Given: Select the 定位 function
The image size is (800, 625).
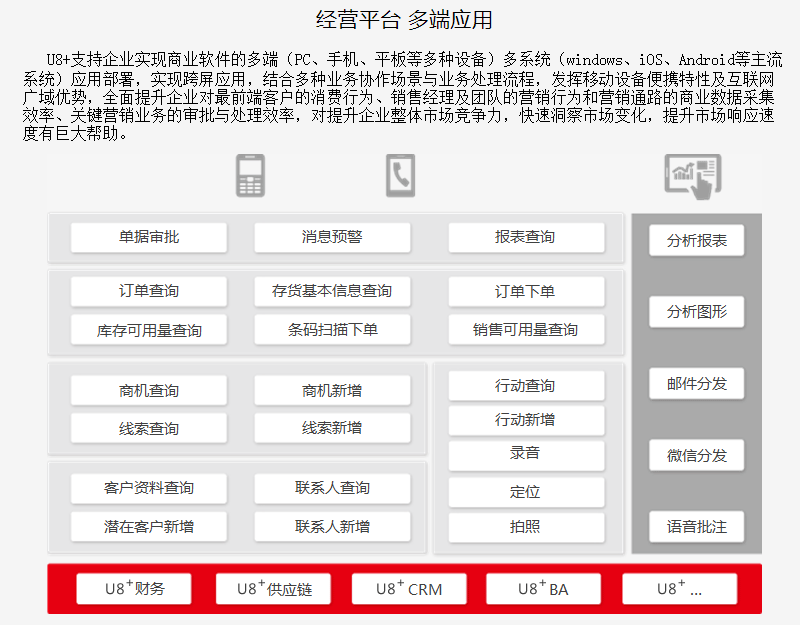Looking at the screenshot, I should [527, 492].
